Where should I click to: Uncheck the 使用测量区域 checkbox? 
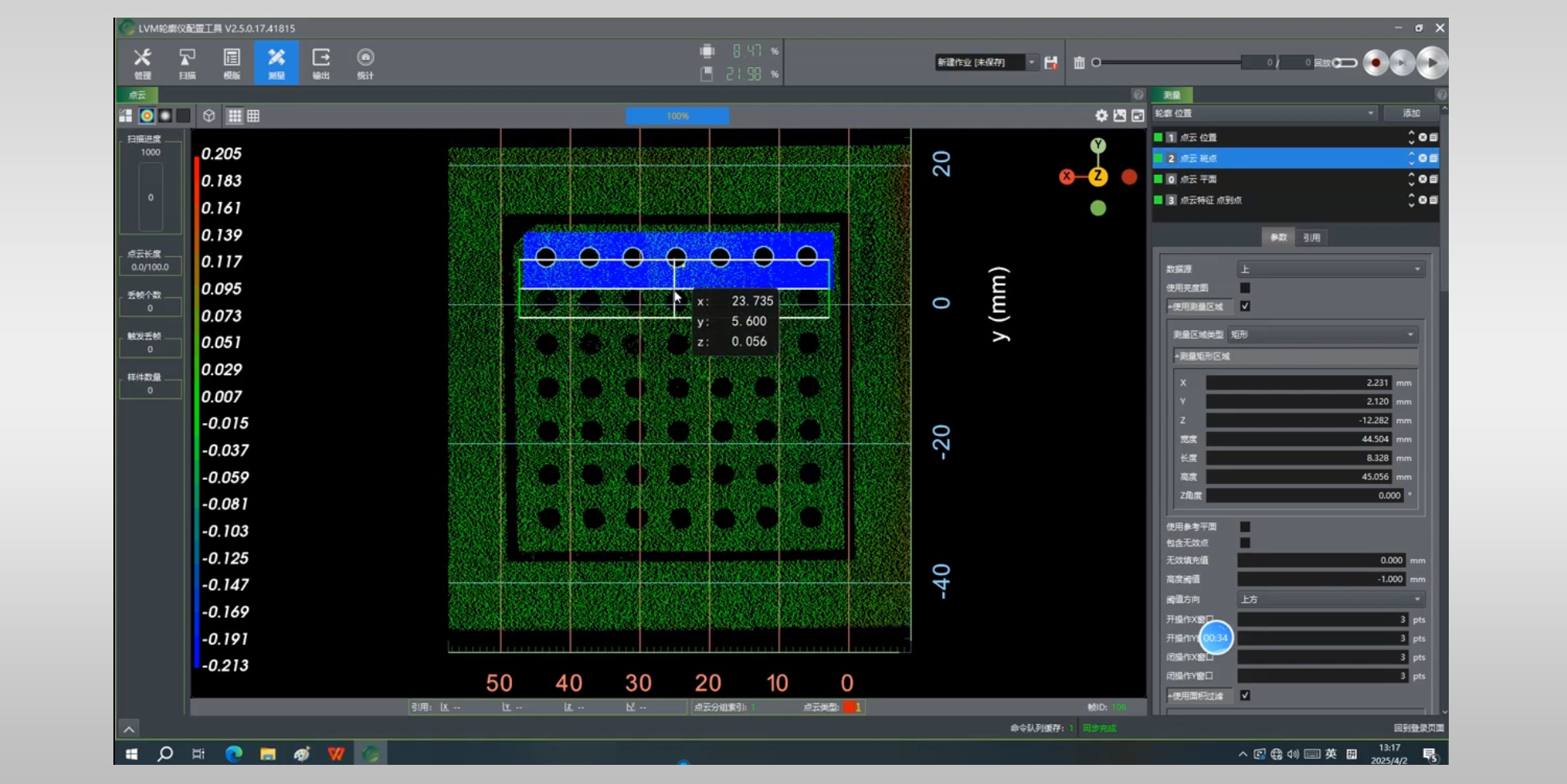[x=1244, y=306]
